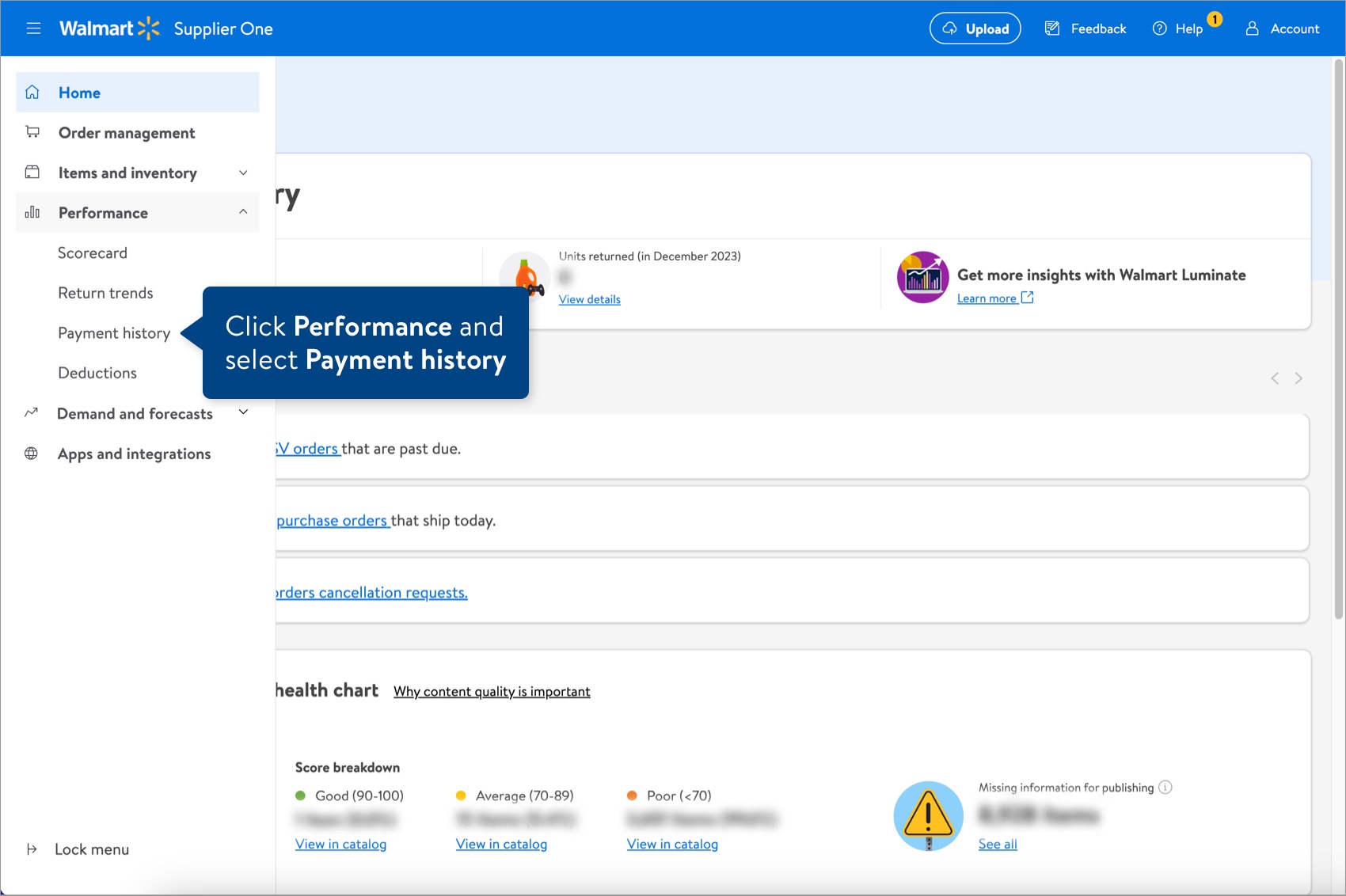Click the Order management cart icon
Viewport: 1346px width, 896px height.
tap(32, 132)
